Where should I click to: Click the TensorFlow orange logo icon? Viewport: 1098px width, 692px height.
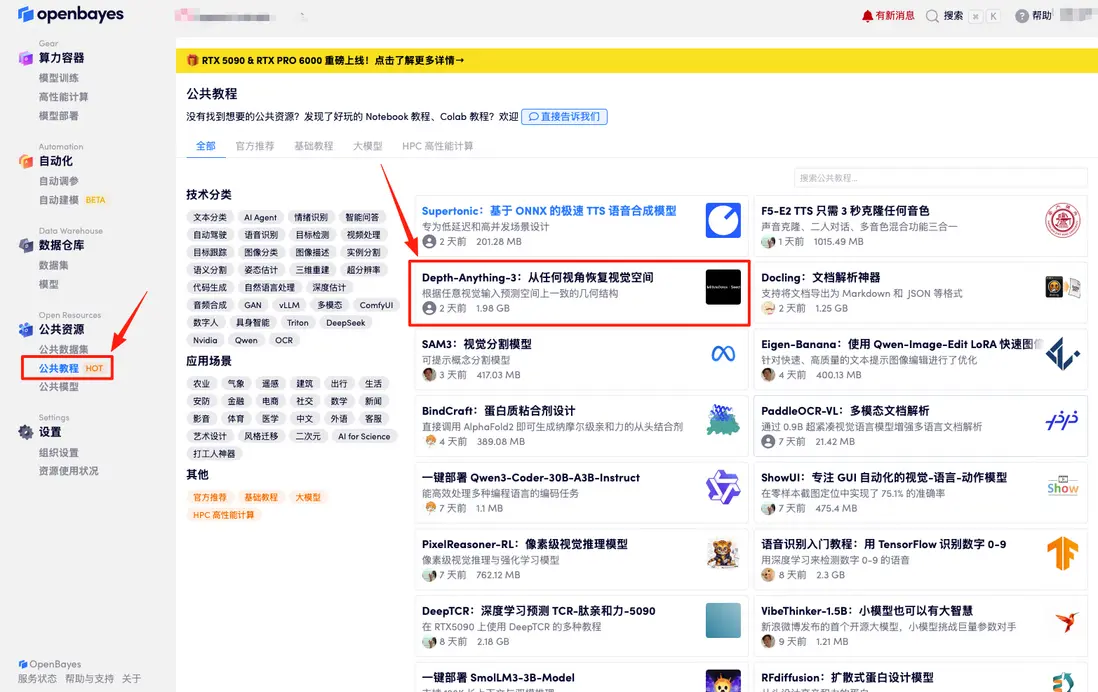pyautogui.click(x=1062, y=553)
